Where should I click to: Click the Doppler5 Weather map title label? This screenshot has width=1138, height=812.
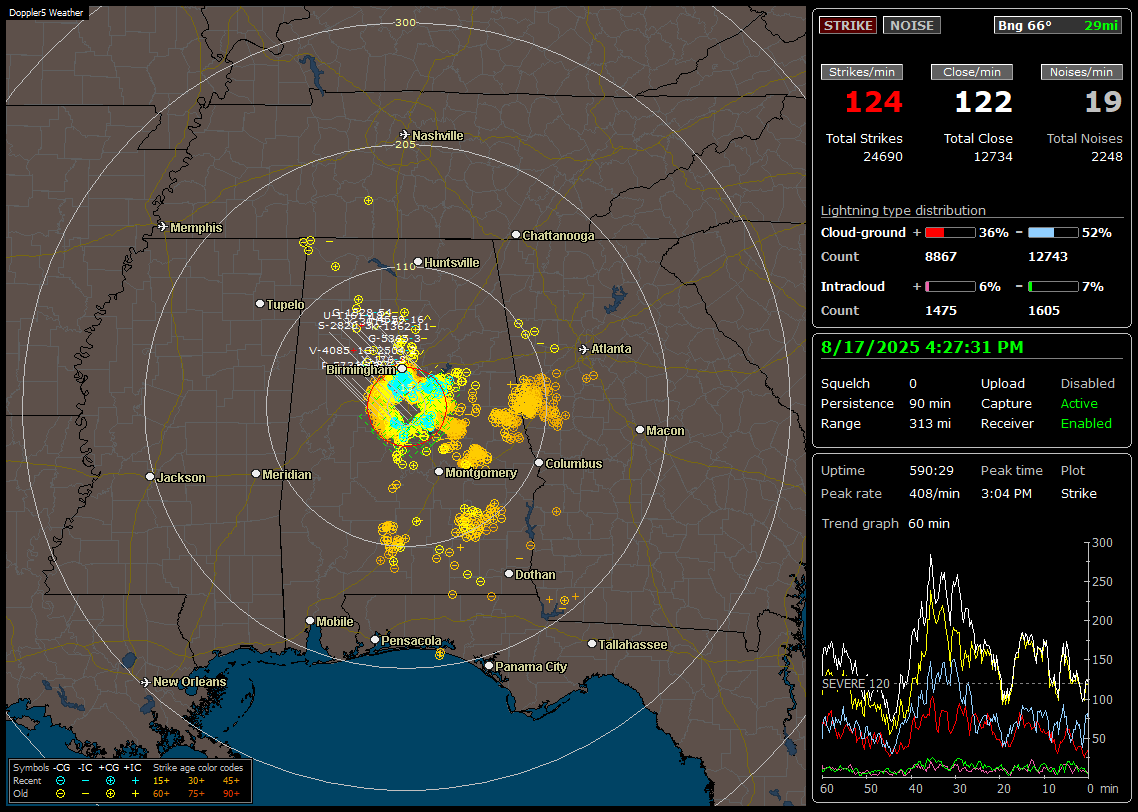click(x=46, y=13)
